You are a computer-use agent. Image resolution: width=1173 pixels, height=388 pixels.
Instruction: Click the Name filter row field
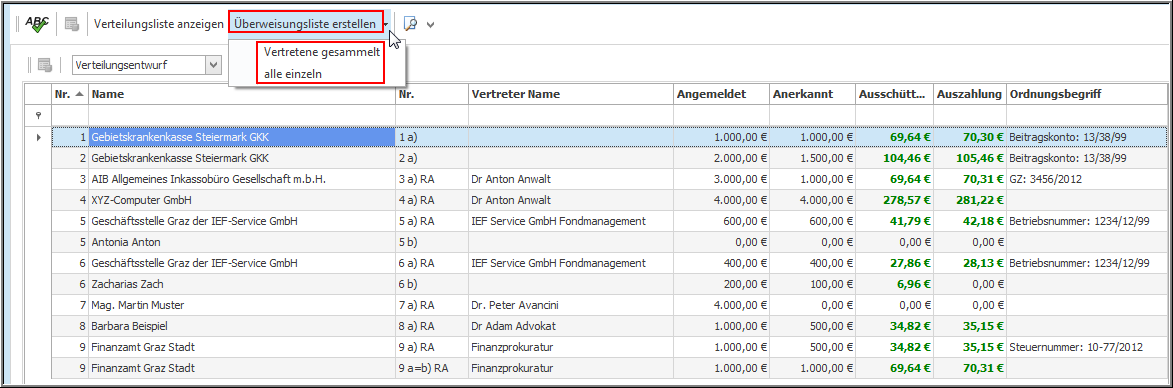pos(242,115)
